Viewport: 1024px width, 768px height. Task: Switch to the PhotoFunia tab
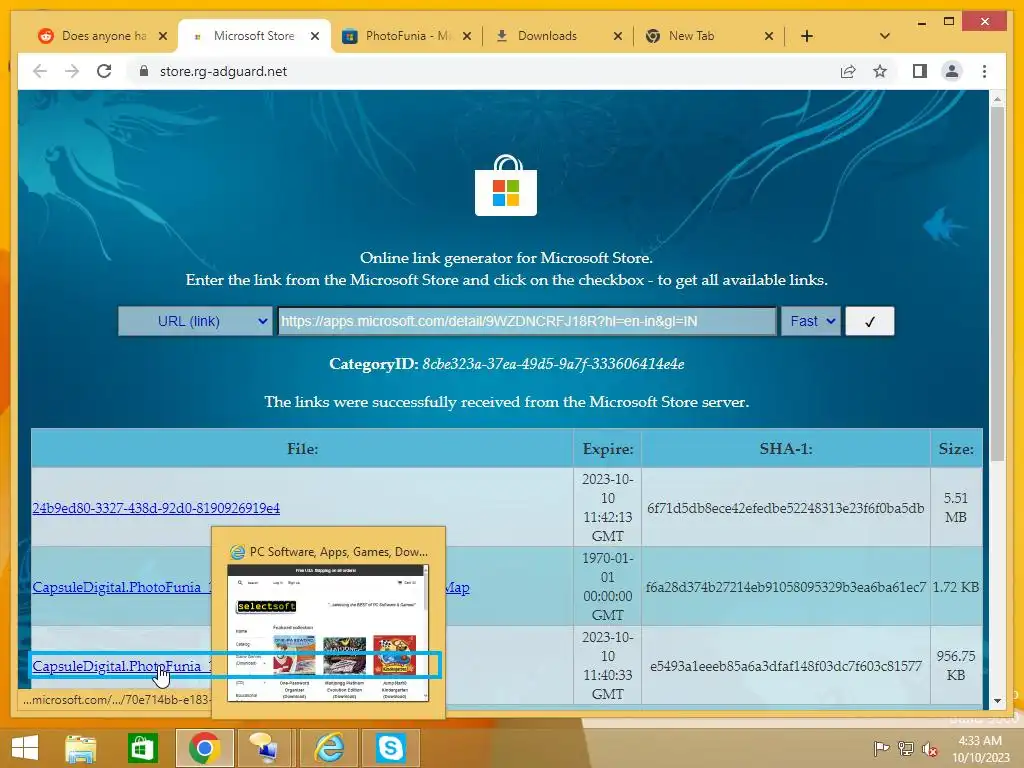tap(408, 36)
